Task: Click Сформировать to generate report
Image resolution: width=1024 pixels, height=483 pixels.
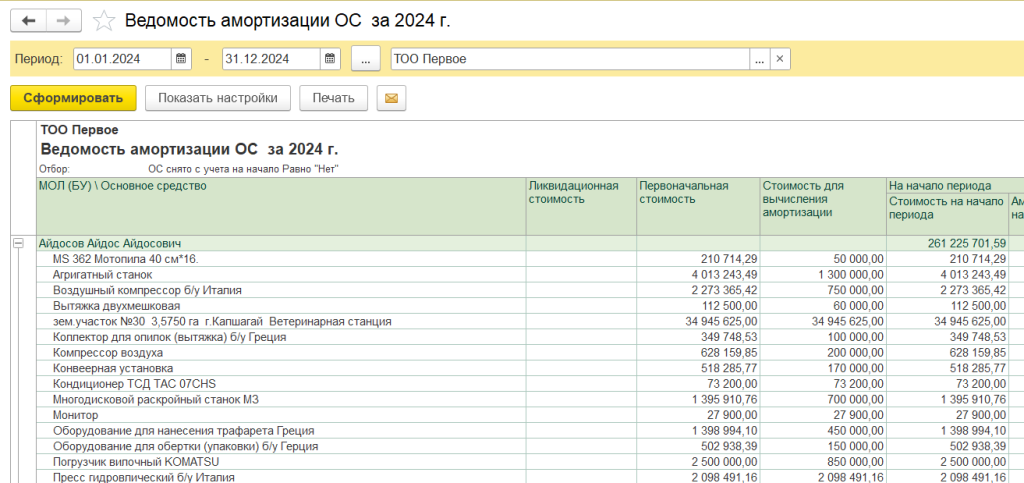Action: click(72, 98)
